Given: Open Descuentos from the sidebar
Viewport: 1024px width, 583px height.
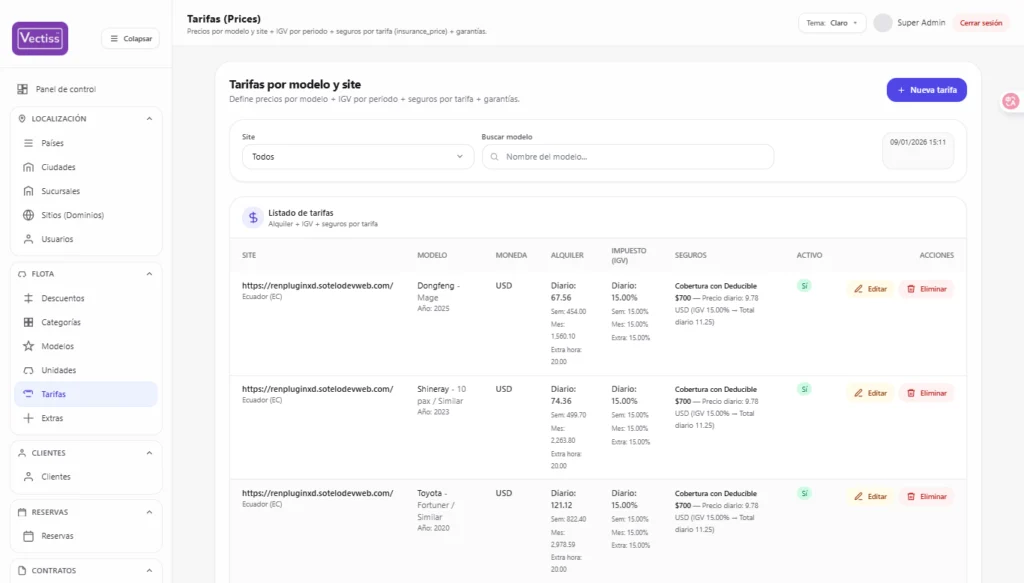Looking at the screenshot, I should (62, 298).
